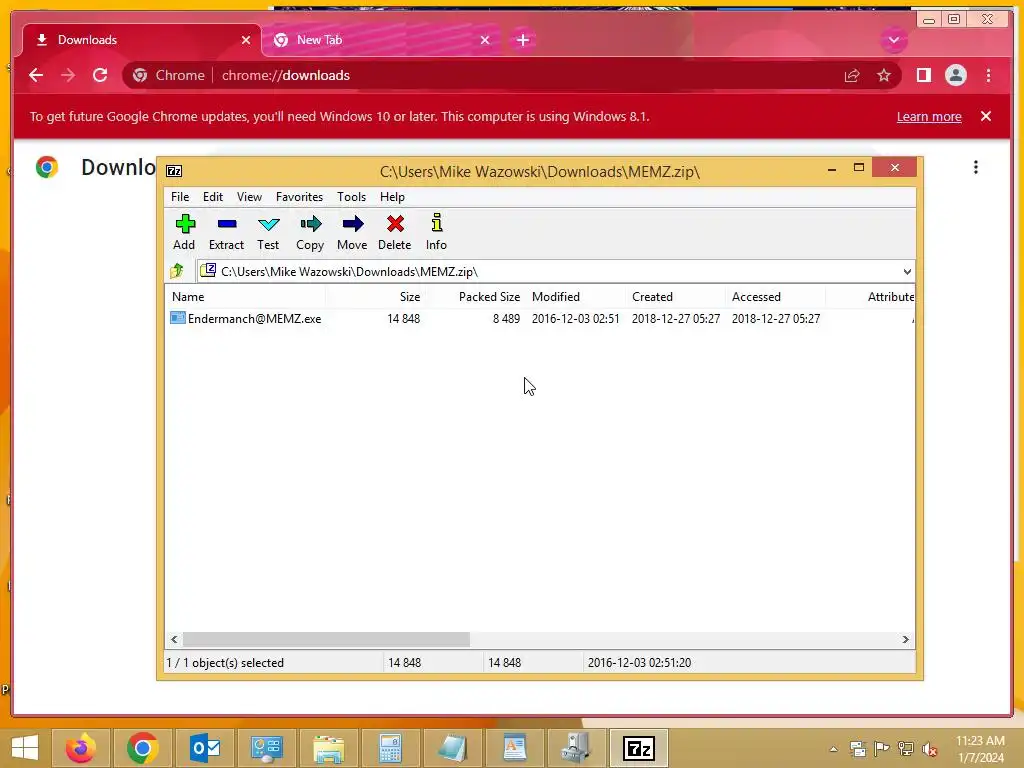Viewport: 1024px width, 768px height.
Task: Open the Help menu
Action: [392, 197]
